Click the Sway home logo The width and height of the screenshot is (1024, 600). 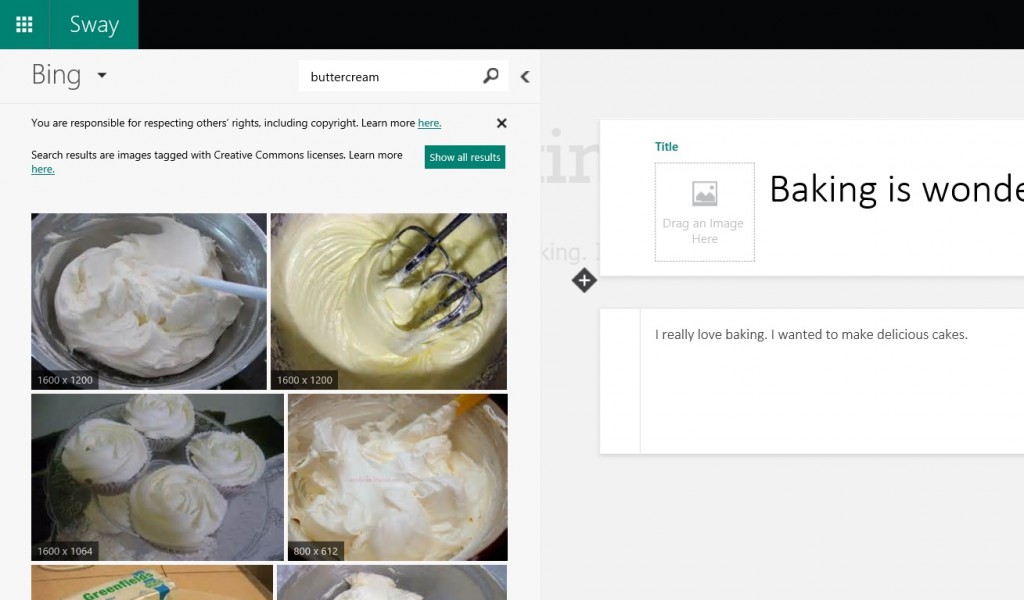[94, 25]
